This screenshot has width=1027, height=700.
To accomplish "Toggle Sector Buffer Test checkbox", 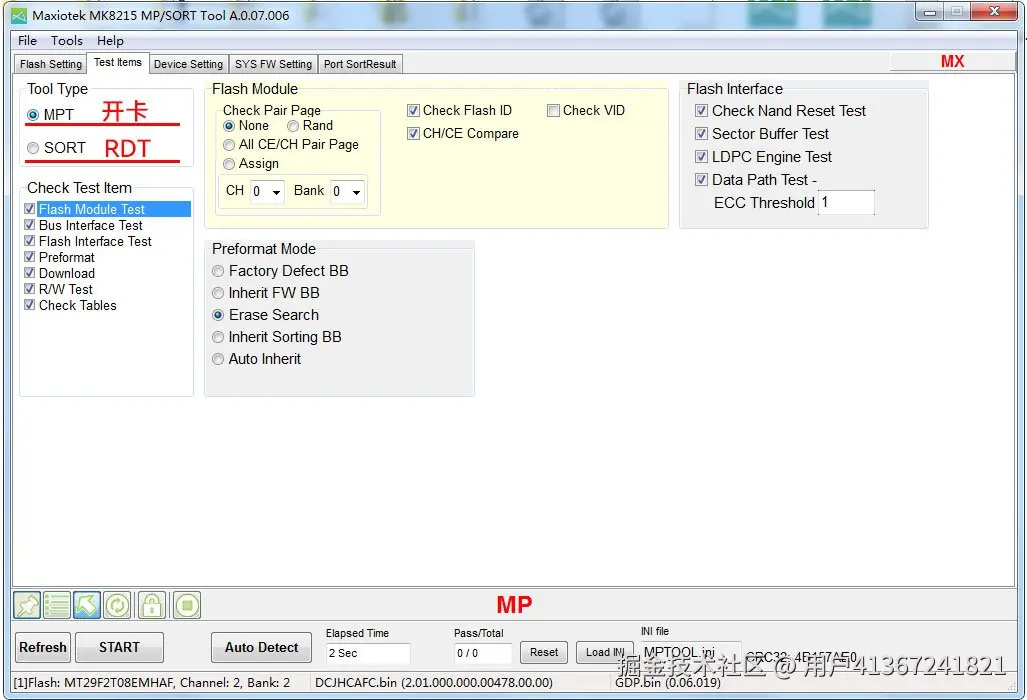I will [x=701, y=134].
